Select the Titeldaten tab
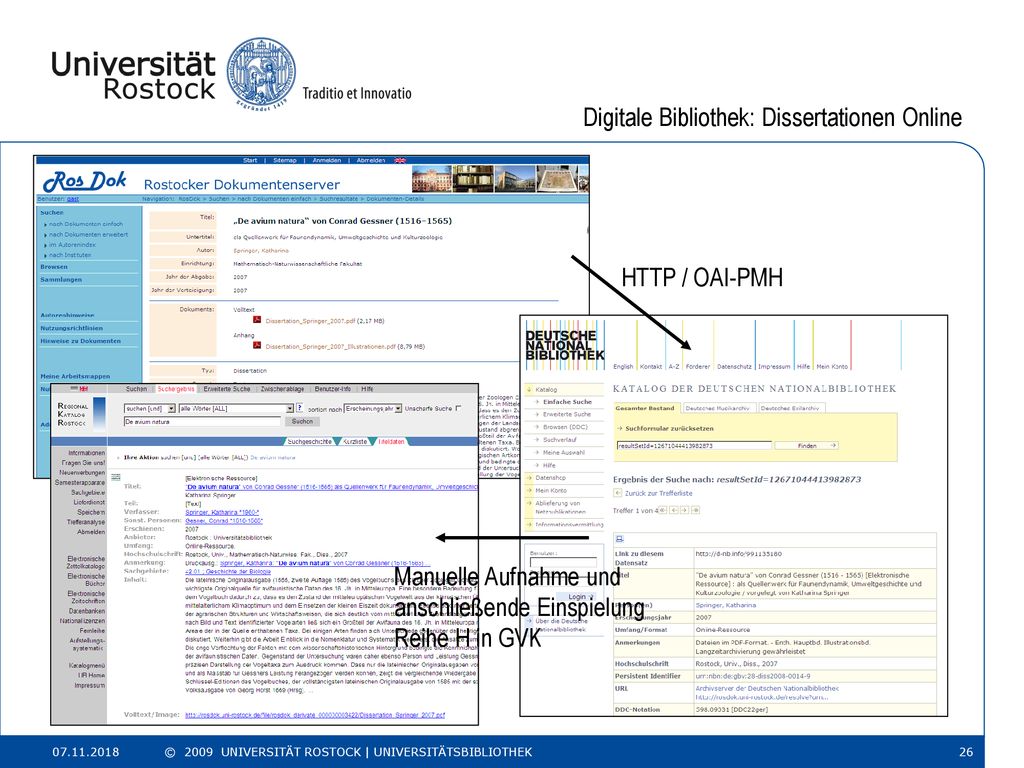Screen dimensions: 1024x768 pos(392,441)
